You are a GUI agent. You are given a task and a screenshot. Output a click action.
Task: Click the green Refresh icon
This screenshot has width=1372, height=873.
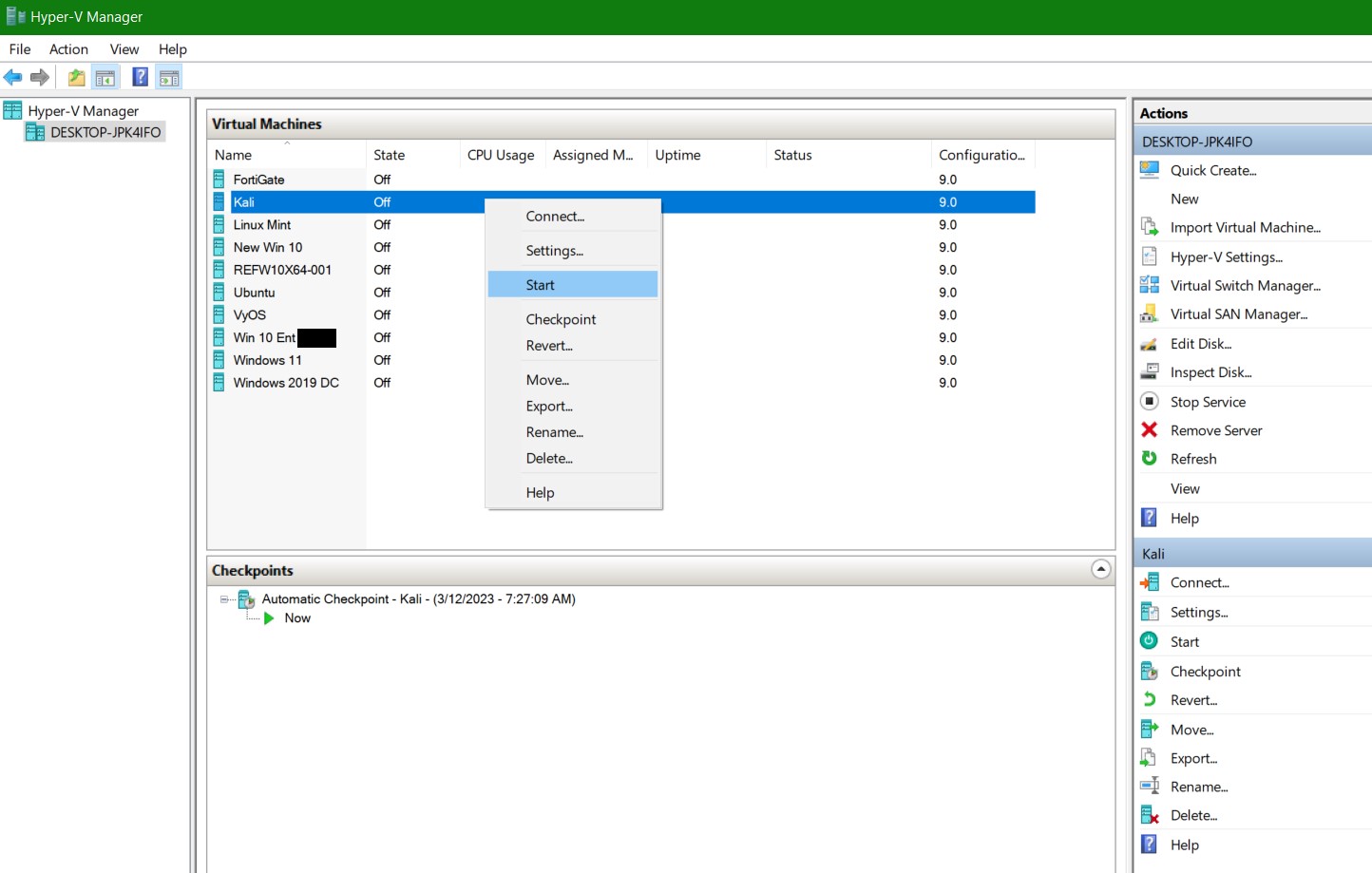point(1150,459)
